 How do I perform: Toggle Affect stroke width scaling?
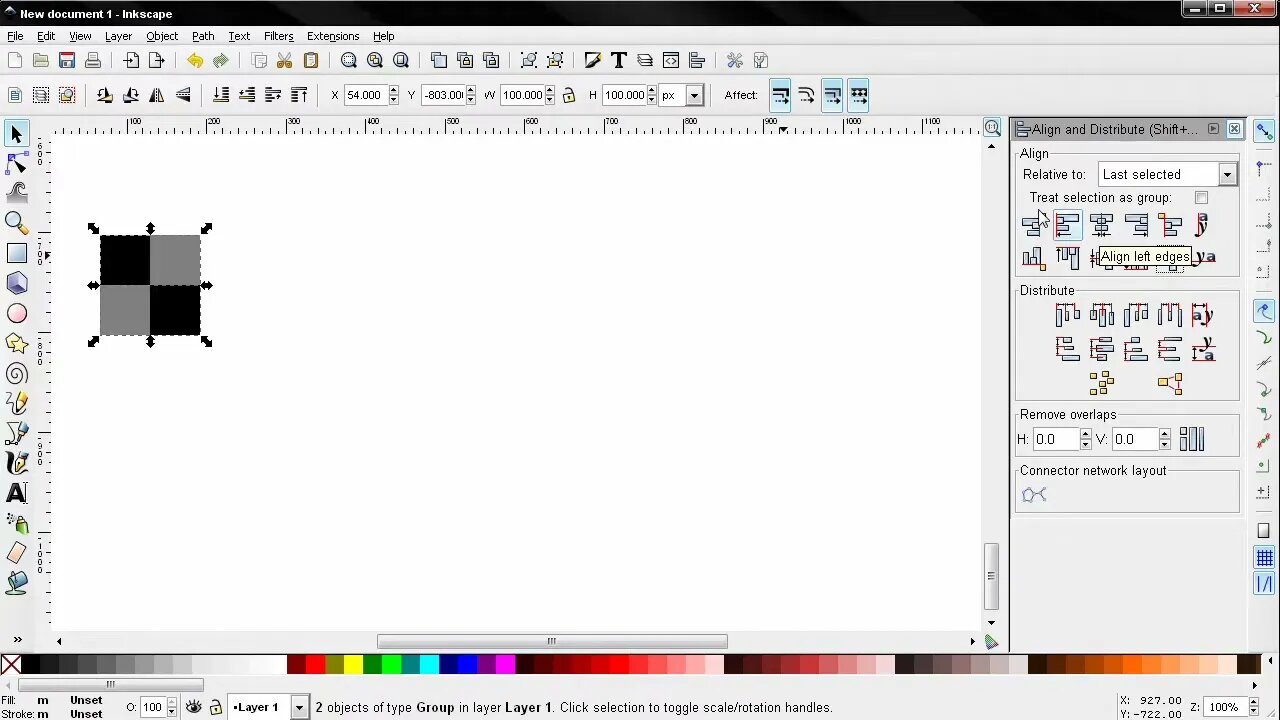(x=781, y=95)
